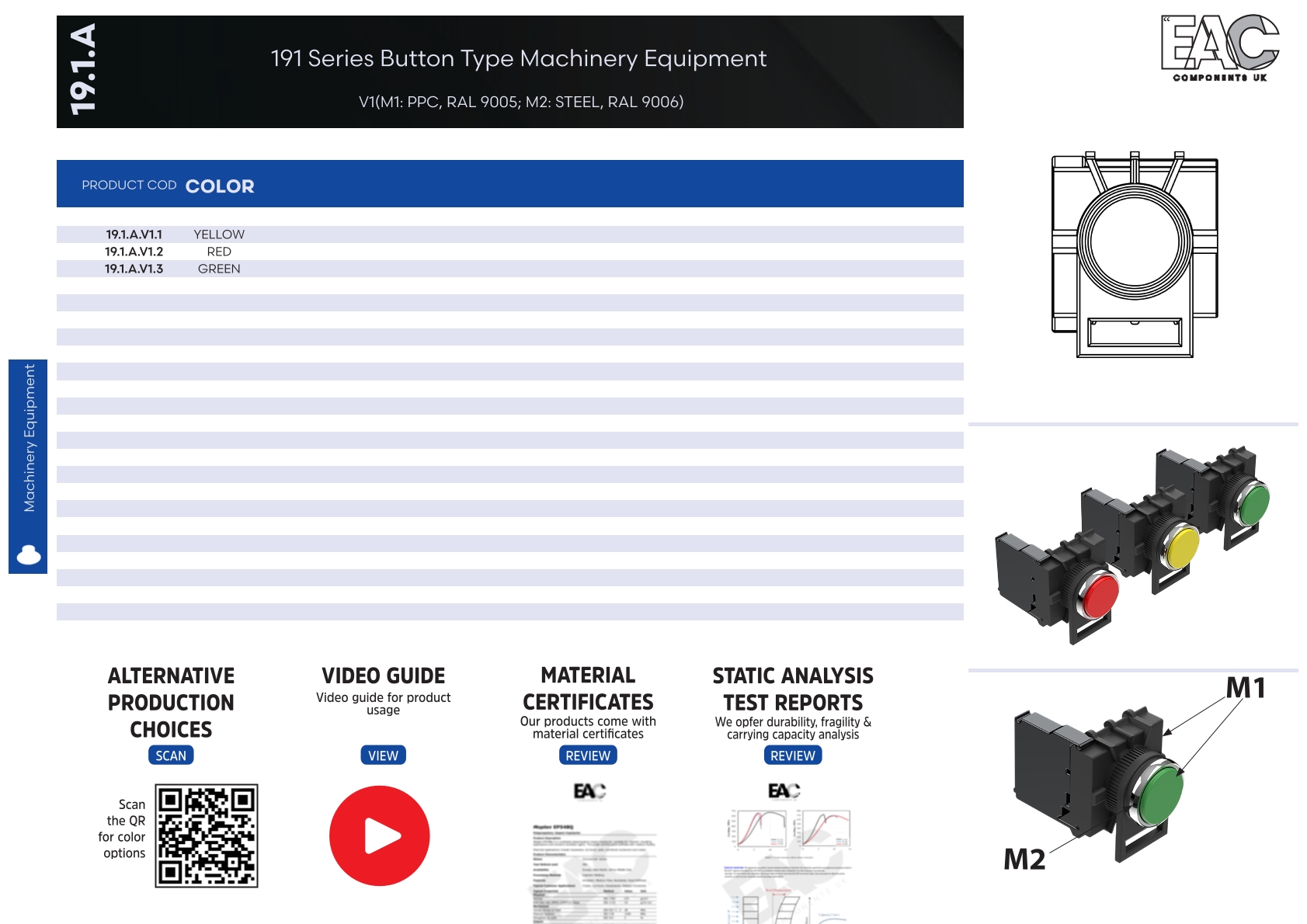Click the small EAC logo above test report

pos(784,790)
